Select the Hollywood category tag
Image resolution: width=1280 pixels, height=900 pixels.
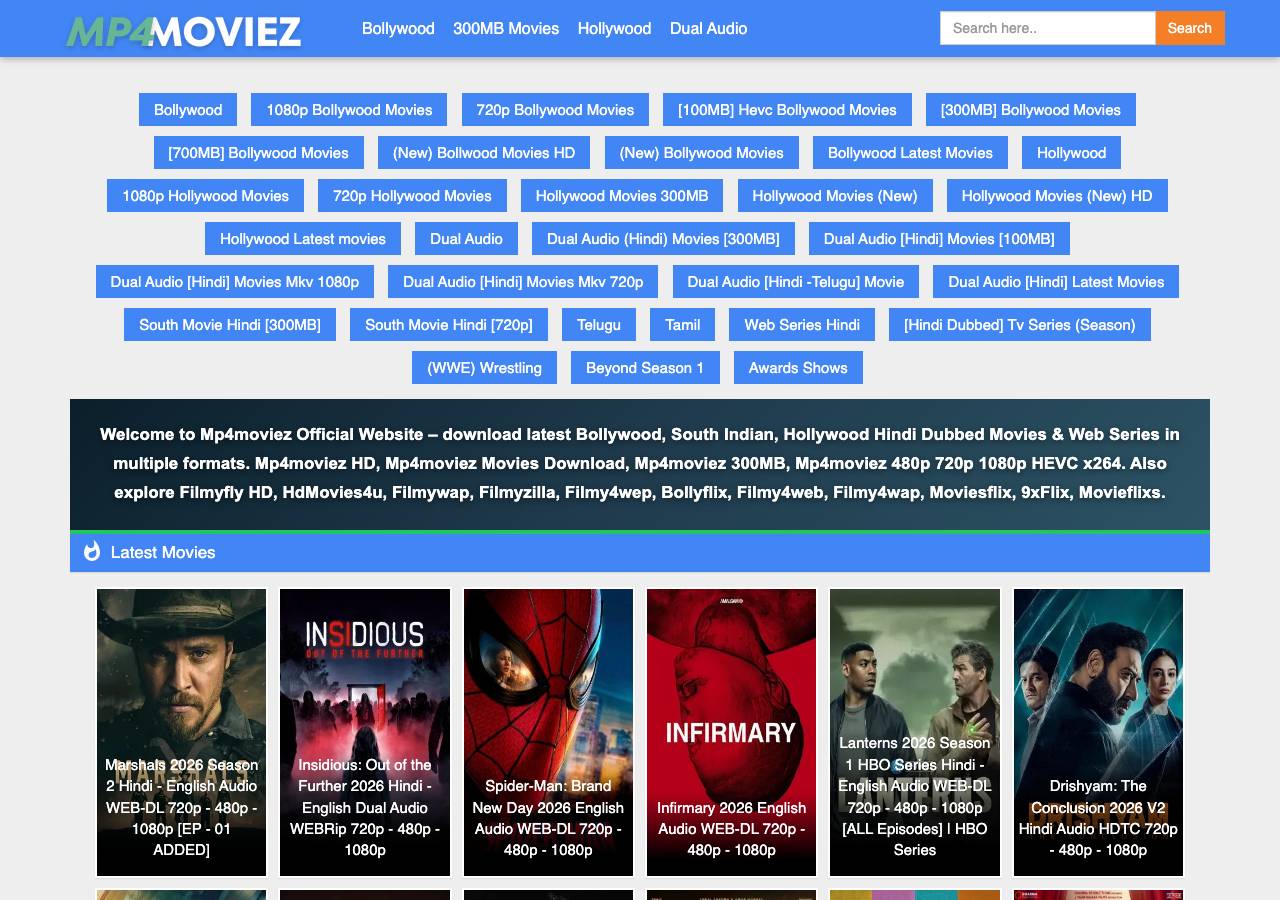pos(1071,153)
